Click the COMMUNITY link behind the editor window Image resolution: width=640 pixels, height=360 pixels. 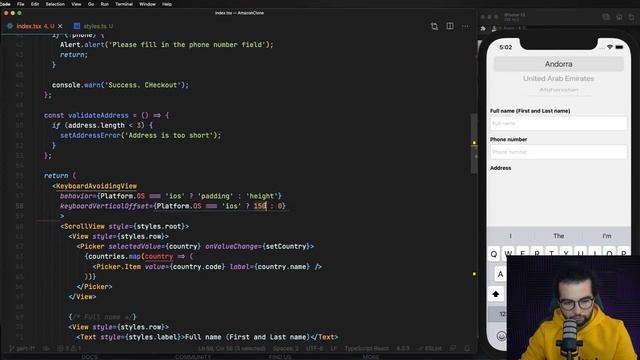(x=193, y=357)
